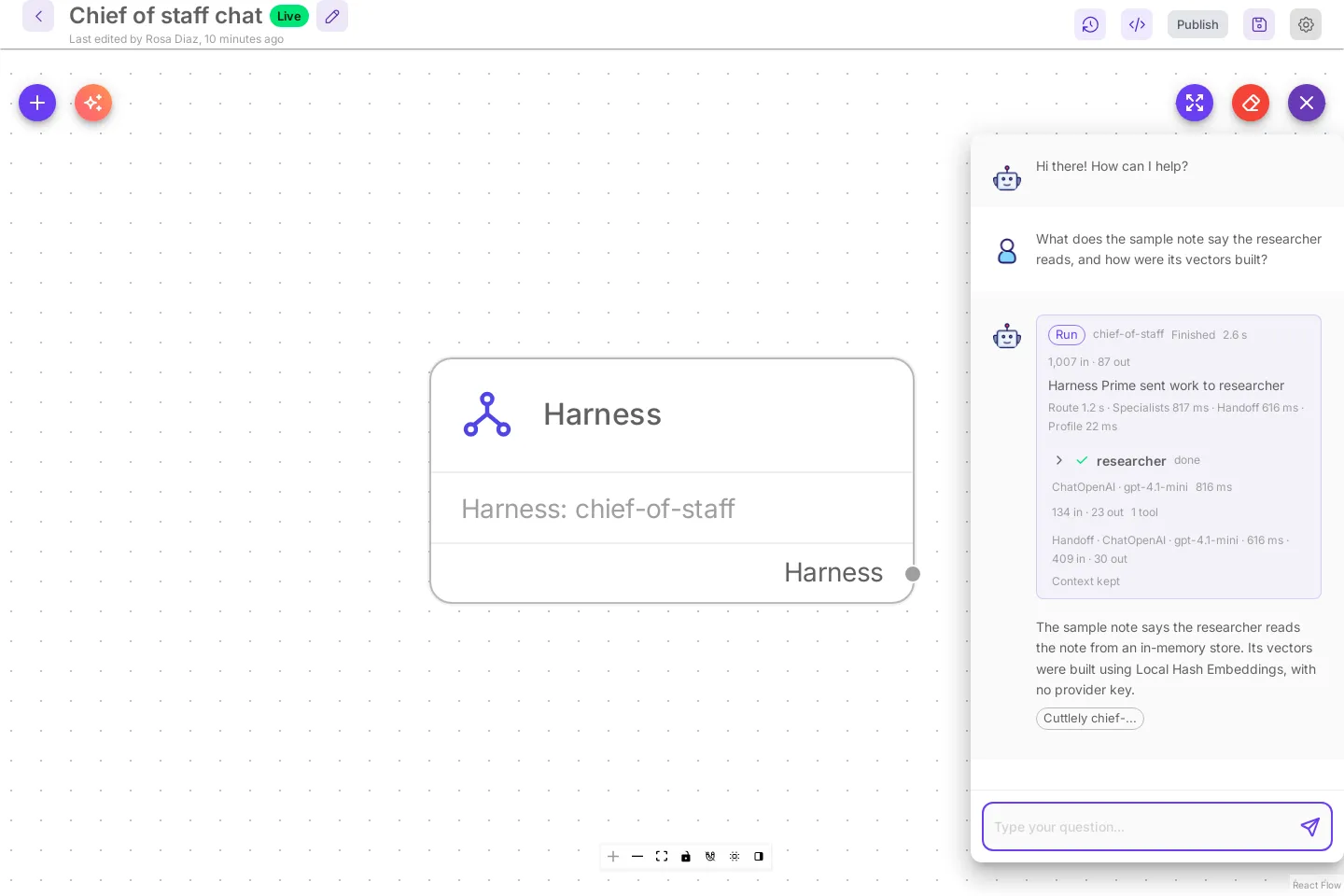Toggle the dark mode contrast icon

pos(759,856)
